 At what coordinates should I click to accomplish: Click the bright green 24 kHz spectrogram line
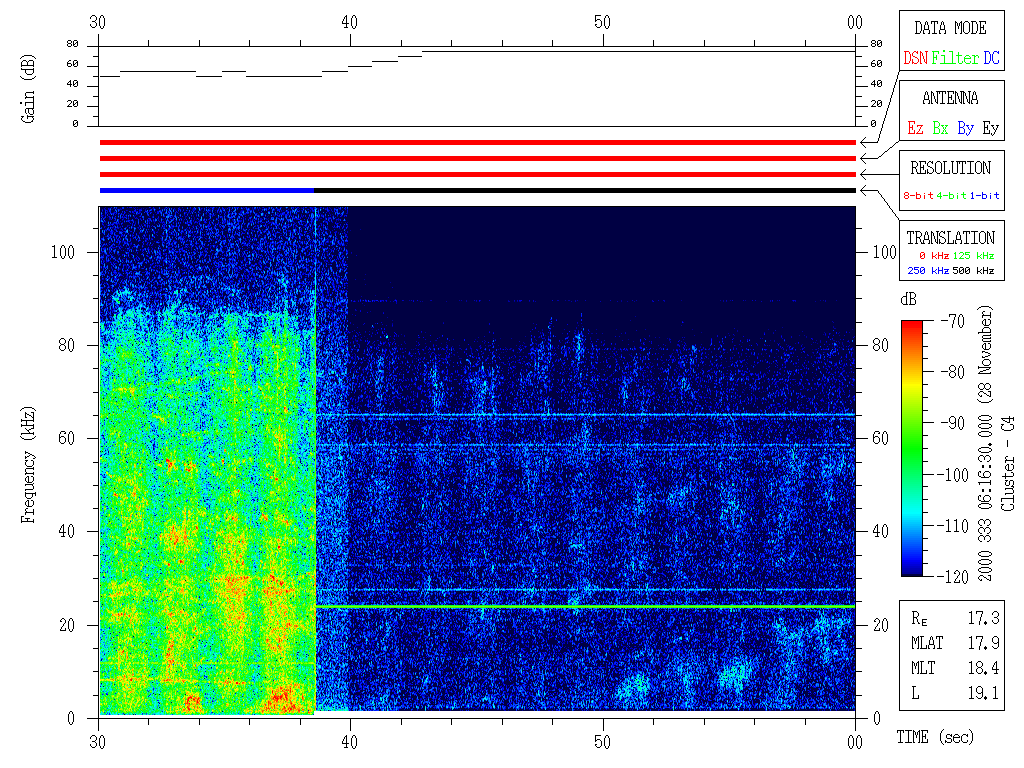click(x=585, y=607)
